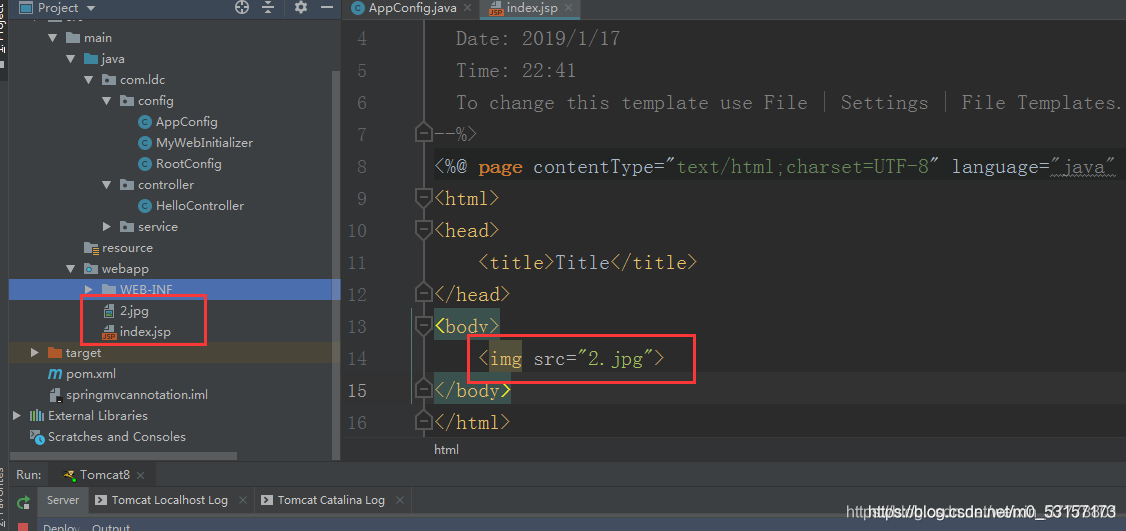The image size is (1126, 531).
Task: Close the Tomcat8 run tab
Action: 141,476
